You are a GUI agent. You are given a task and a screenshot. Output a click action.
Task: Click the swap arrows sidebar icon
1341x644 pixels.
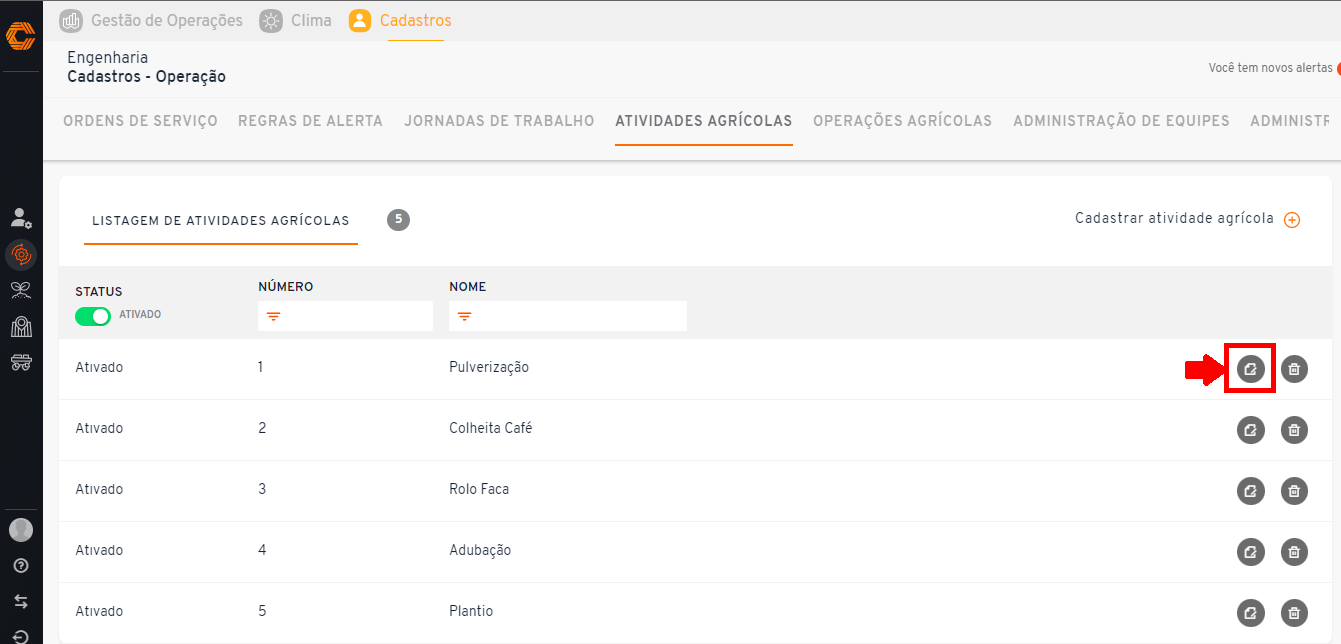(21, 602)
